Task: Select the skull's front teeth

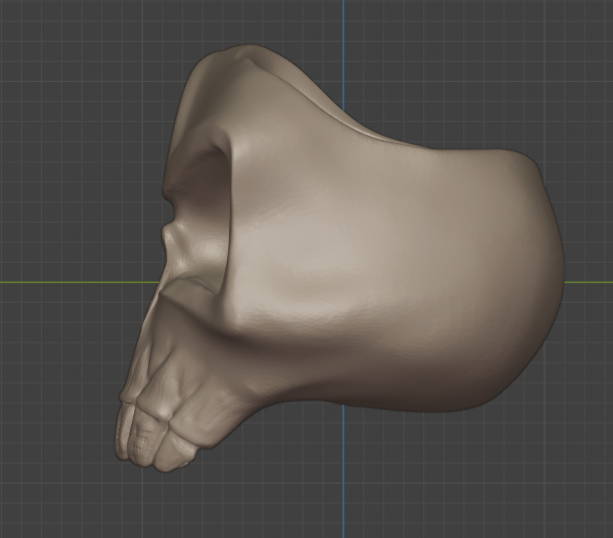Action: pos(135,432)
